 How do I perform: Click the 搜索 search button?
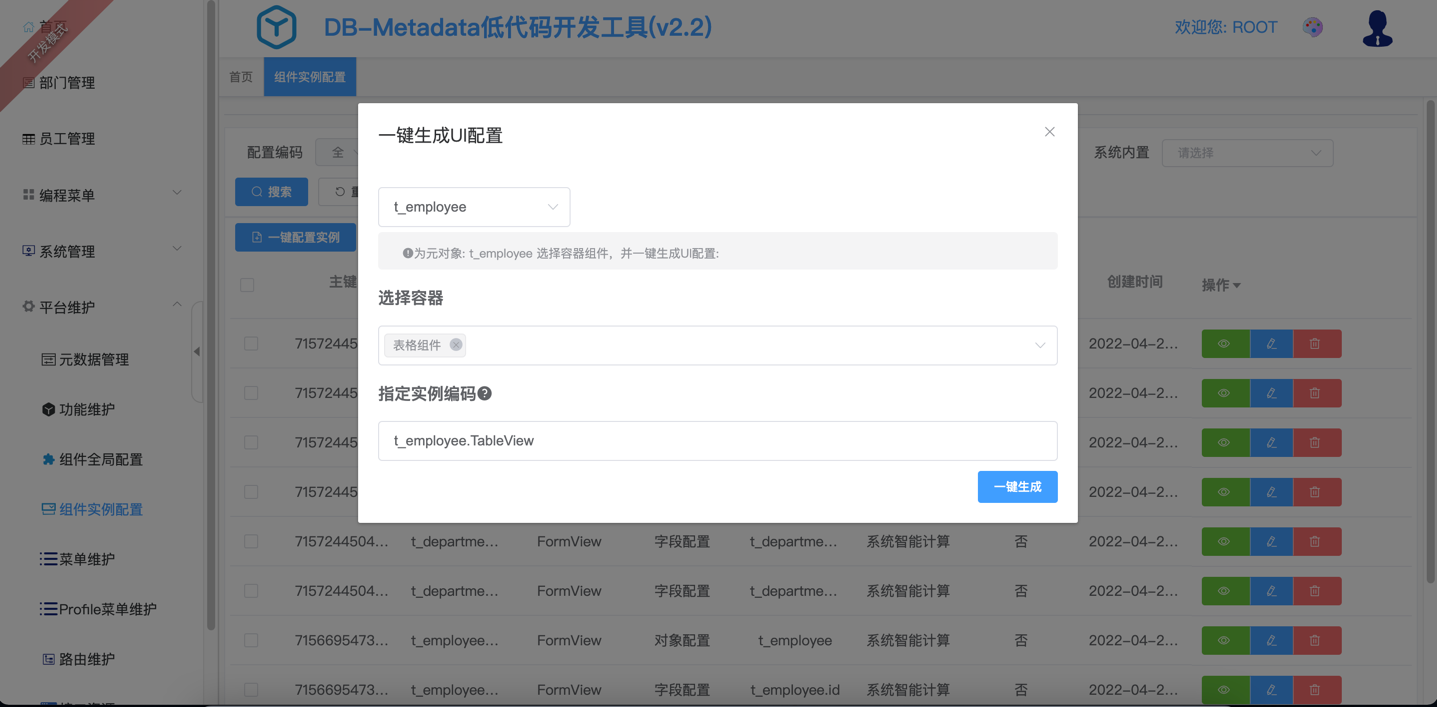271,192
